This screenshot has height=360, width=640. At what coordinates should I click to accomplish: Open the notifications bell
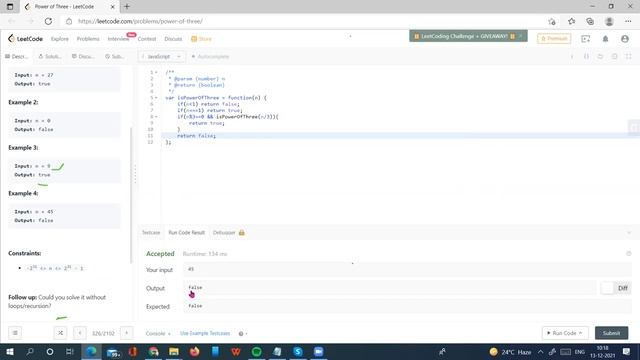click(605, 39)
